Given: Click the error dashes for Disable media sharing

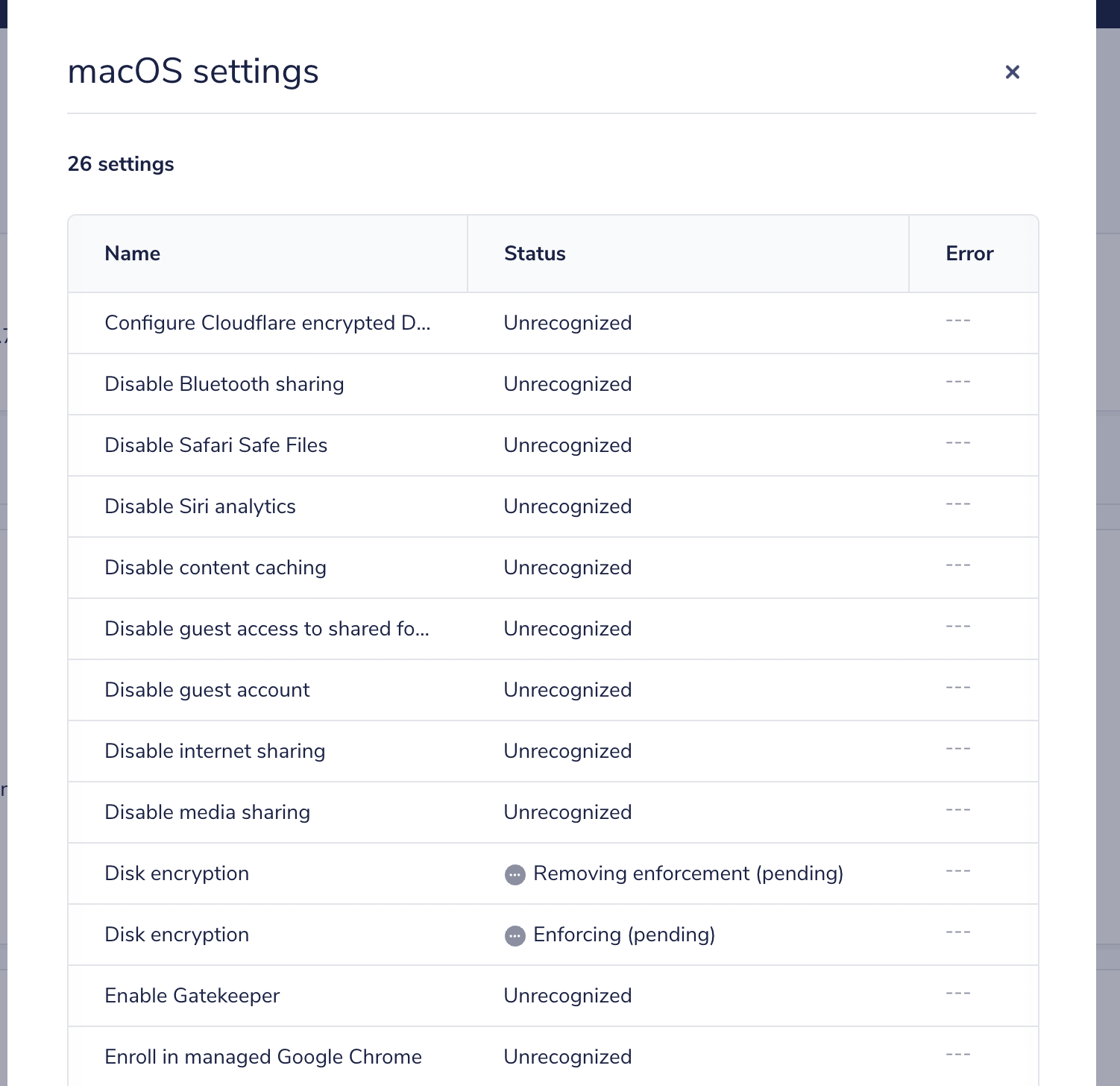Looking at the screenshot, I should (x=957, y=809).
